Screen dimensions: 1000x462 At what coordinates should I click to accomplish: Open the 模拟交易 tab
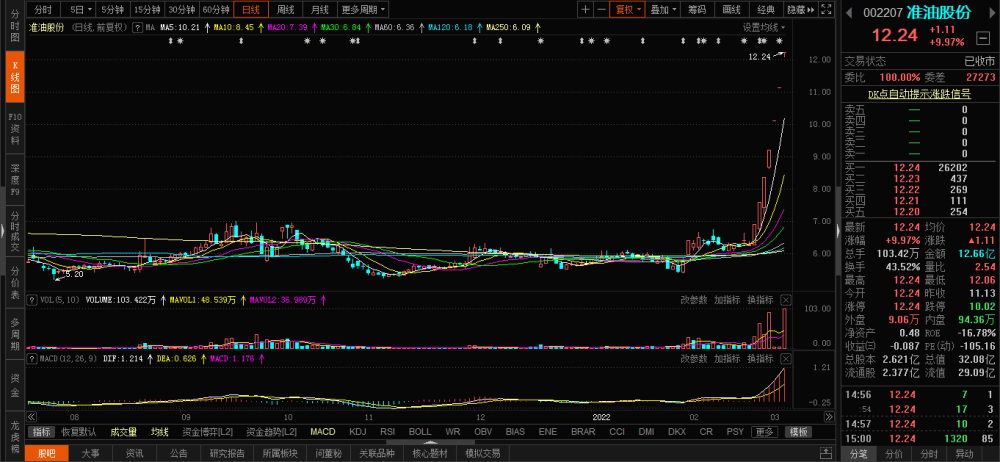(x=483, y=454)
